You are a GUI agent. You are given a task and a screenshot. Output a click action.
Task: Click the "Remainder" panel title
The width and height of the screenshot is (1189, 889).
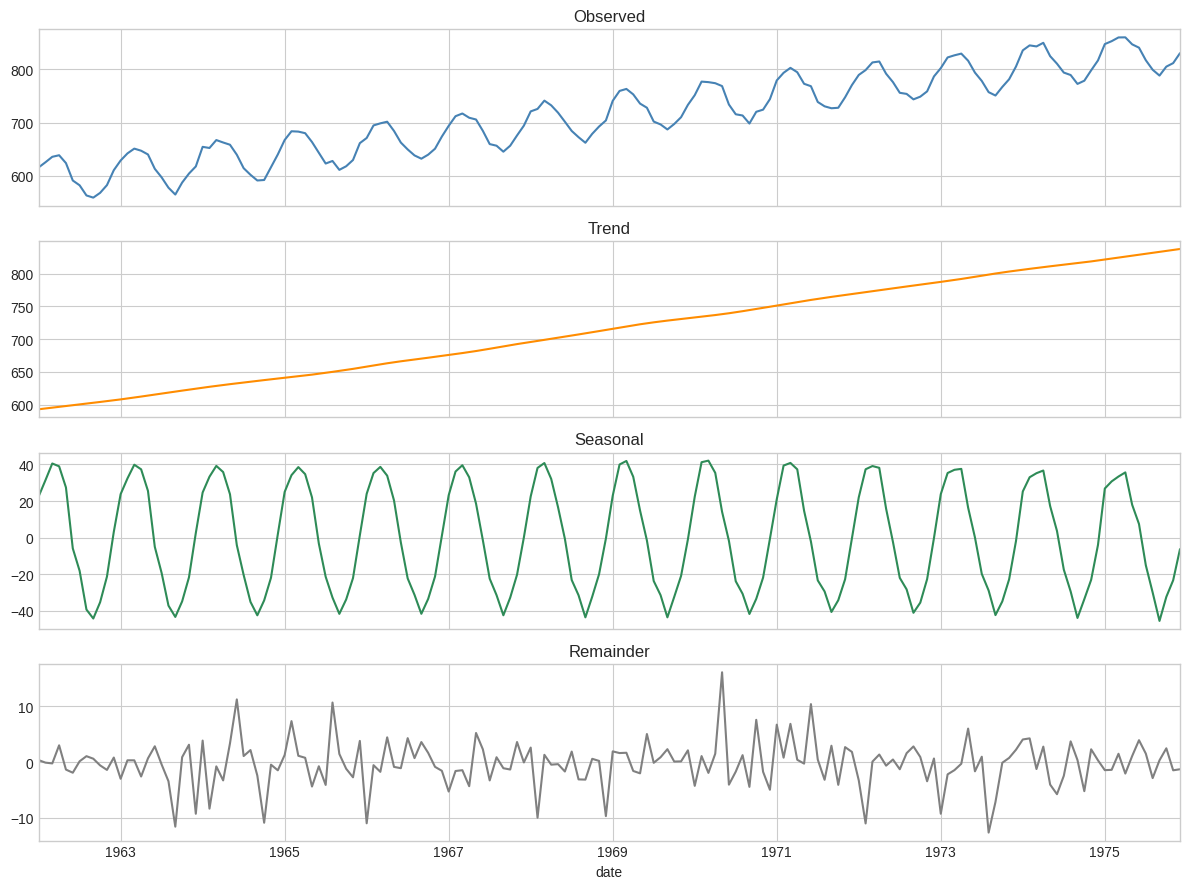tap(609, 651)
